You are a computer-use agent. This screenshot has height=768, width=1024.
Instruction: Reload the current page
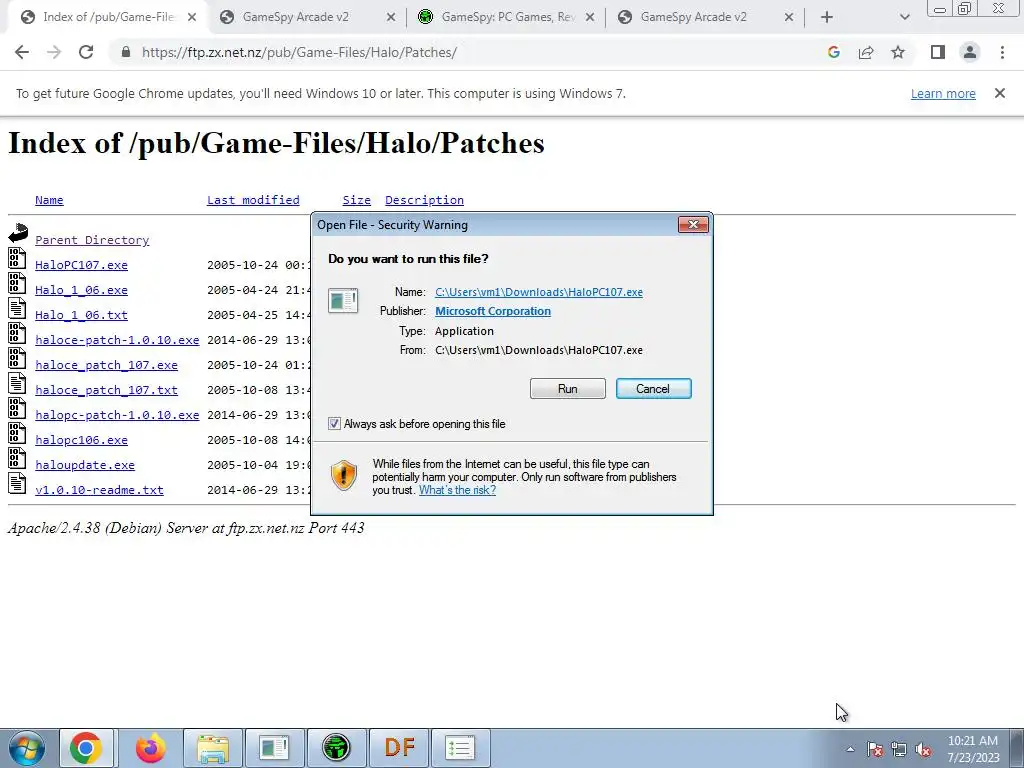86,52
